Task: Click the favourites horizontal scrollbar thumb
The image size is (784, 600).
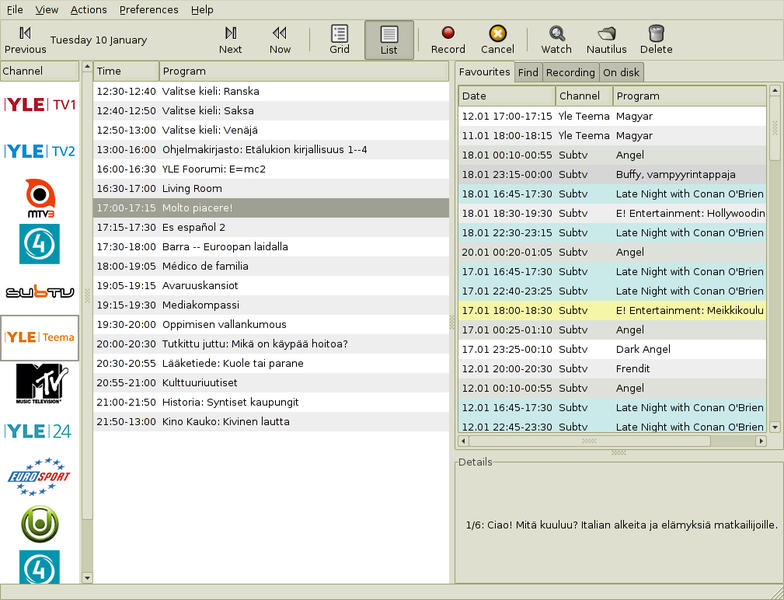Action: point(590,441)
